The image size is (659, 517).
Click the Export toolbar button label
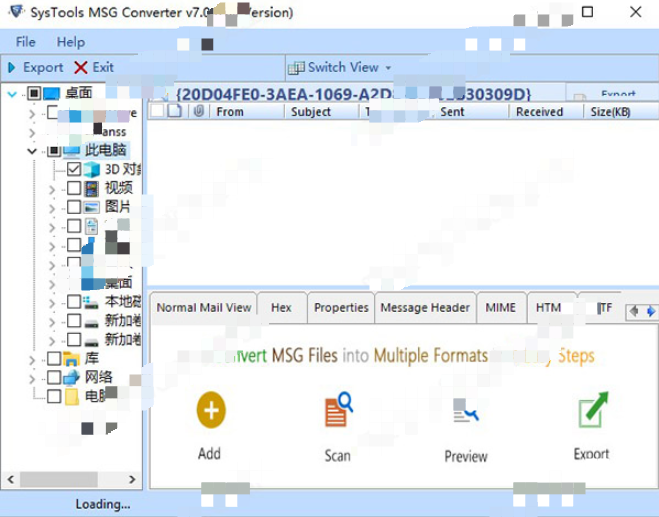point(43,67)
